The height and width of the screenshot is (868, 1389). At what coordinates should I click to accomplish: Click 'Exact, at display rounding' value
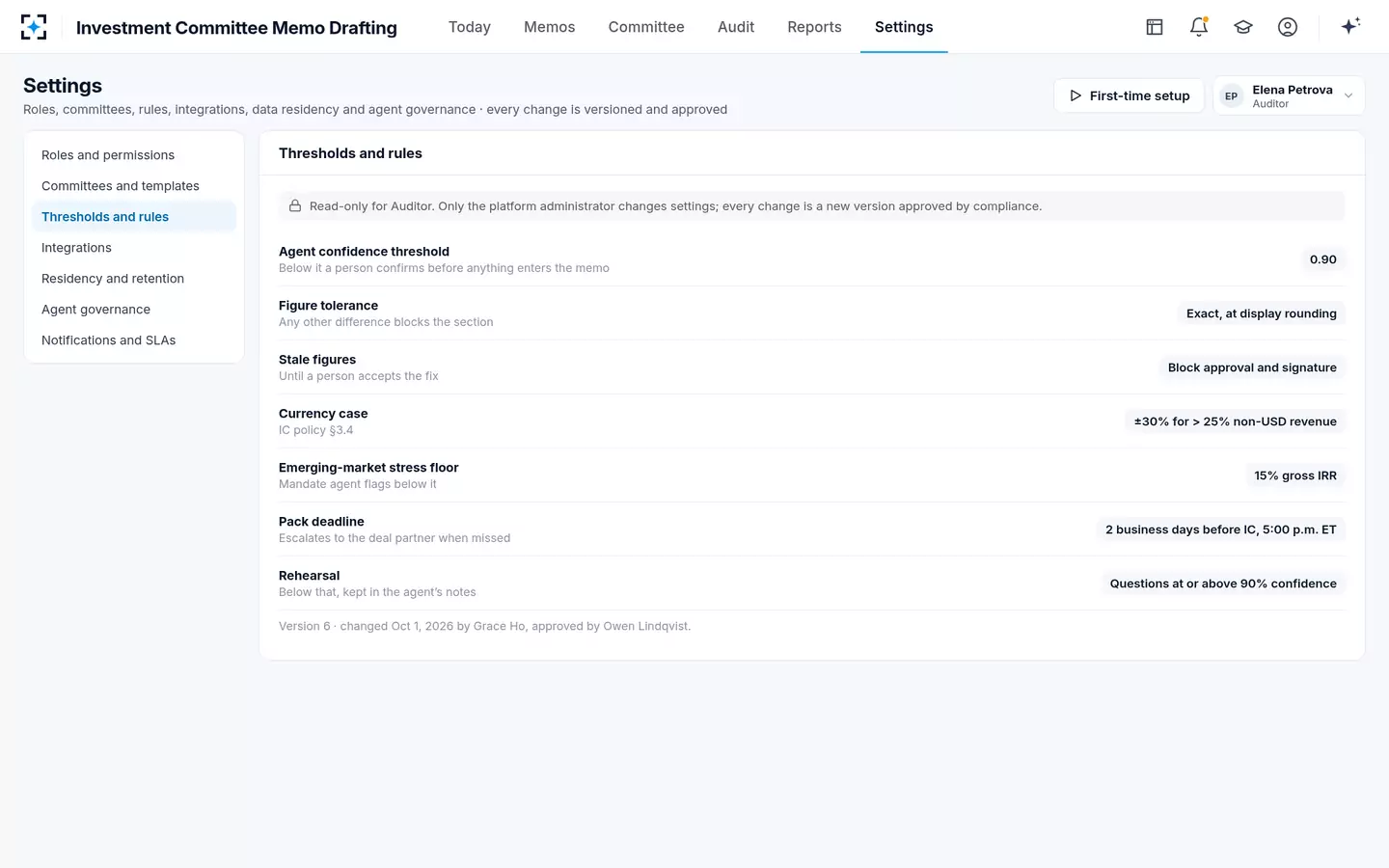coord(1262,313)
